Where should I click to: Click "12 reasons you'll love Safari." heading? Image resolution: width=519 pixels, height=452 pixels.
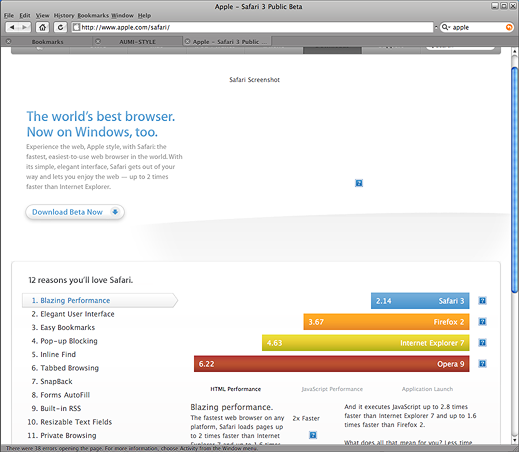81,280
